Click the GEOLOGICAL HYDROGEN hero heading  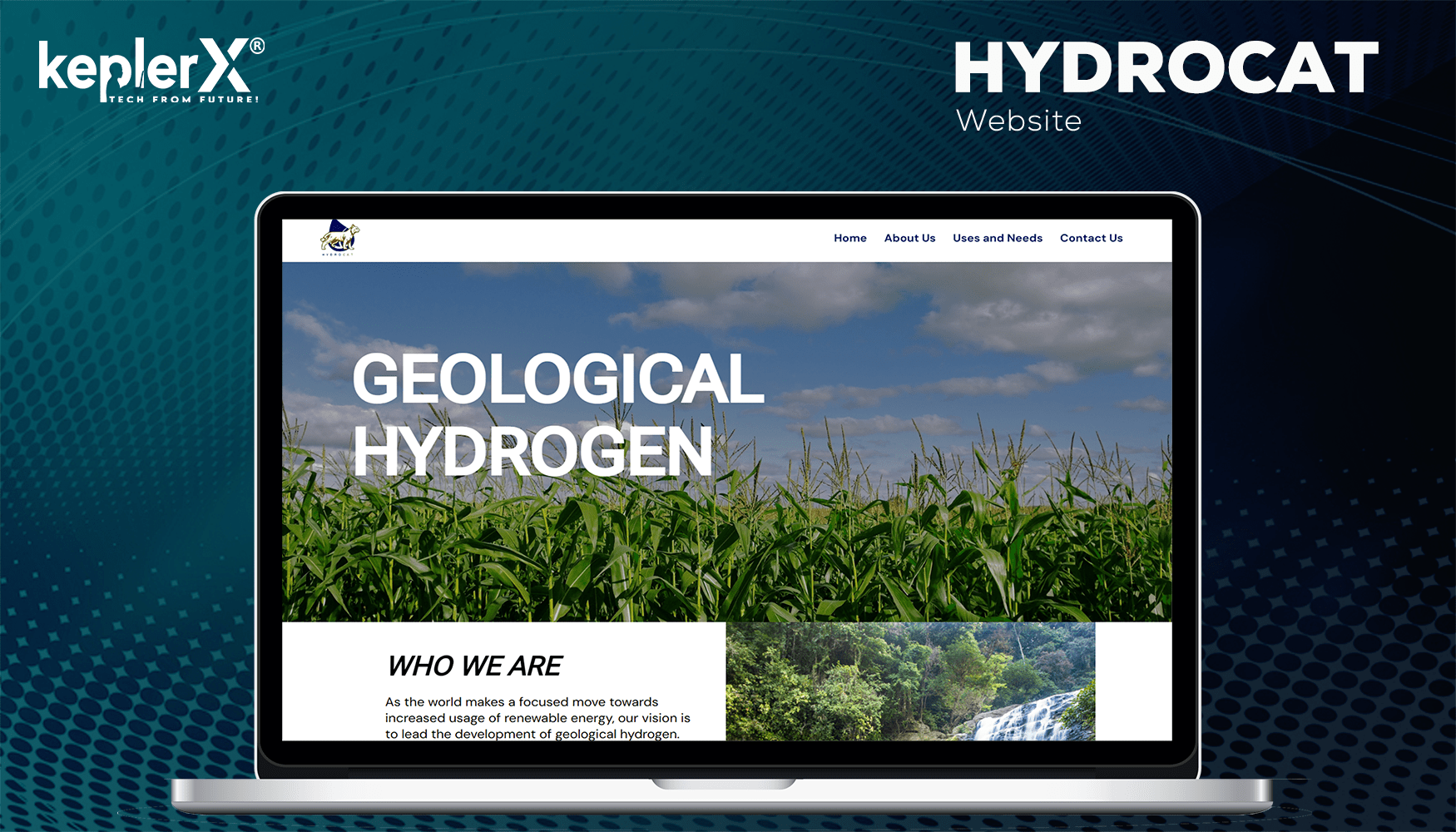(x=557, y=414)
